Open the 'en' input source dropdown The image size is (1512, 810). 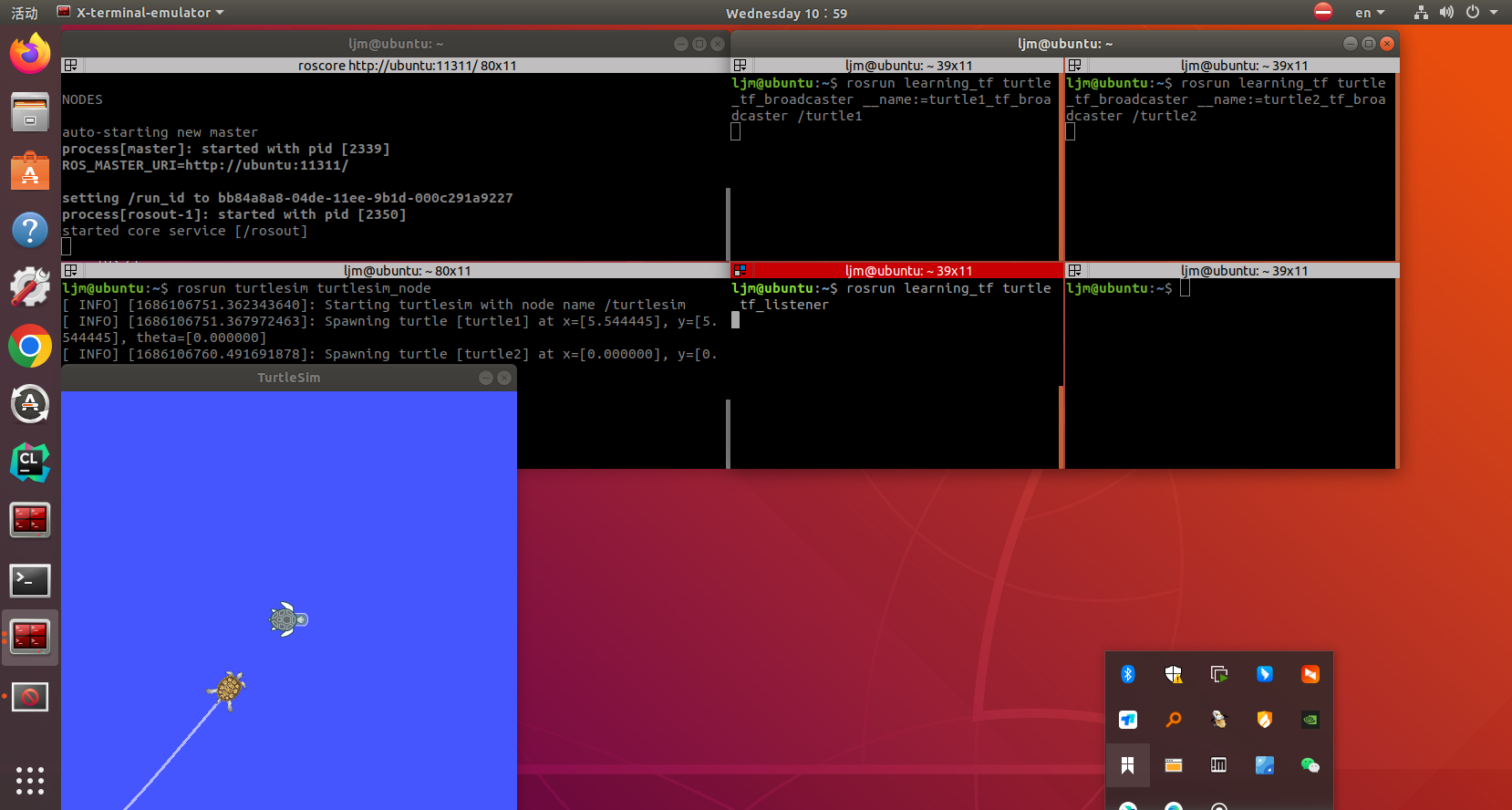pyautogui.click(x=1369, y=13)
